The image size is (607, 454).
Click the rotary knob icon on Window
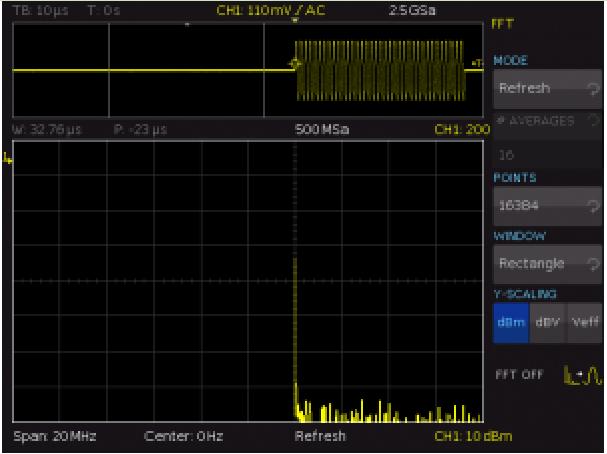coord(589,263)
